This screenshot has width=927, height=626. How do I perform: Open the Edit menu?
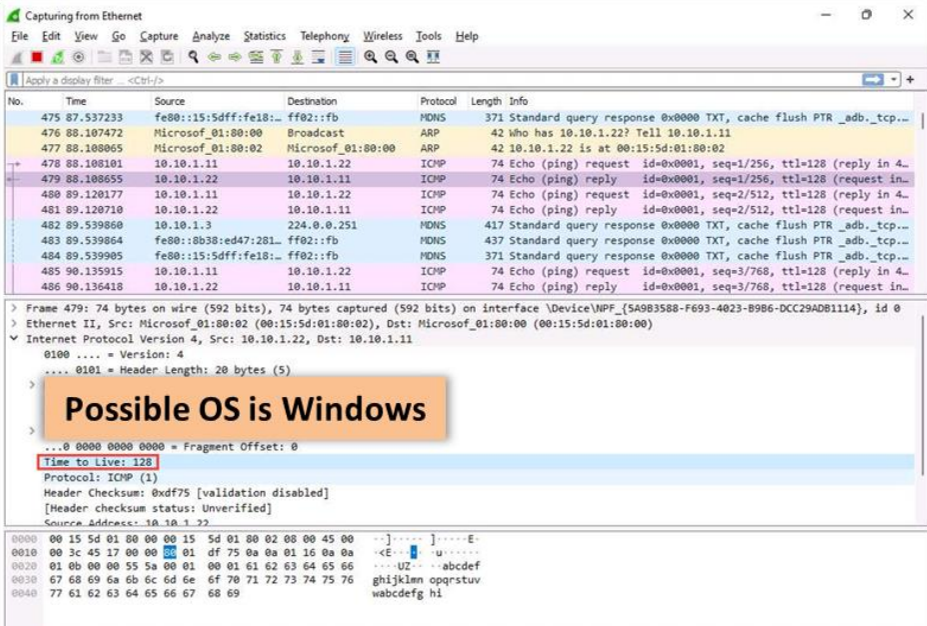[x=51, y=36]
